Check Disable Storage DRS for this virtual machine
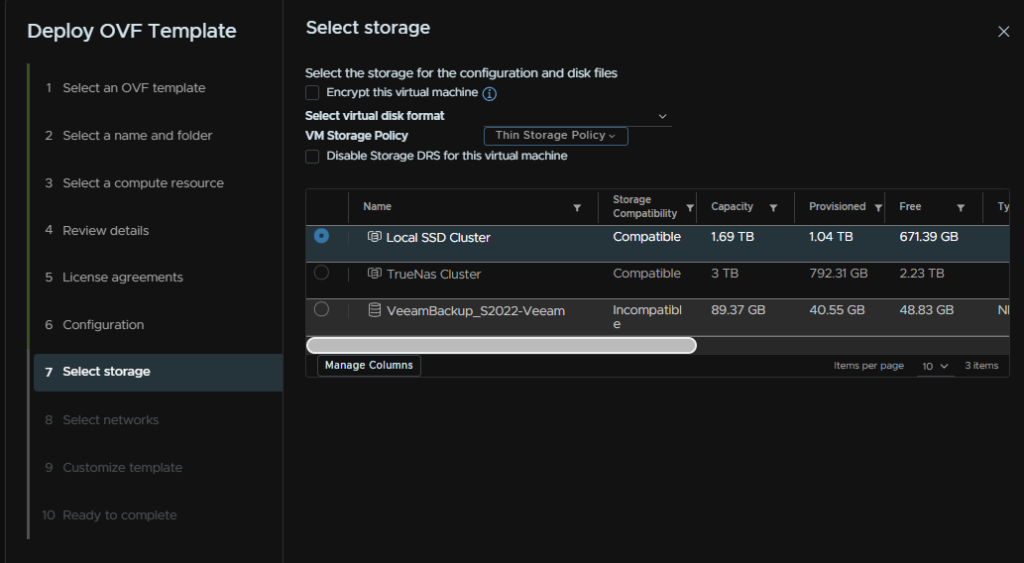The width and height of the screenshot is (1024, 563). coord(312,156)
